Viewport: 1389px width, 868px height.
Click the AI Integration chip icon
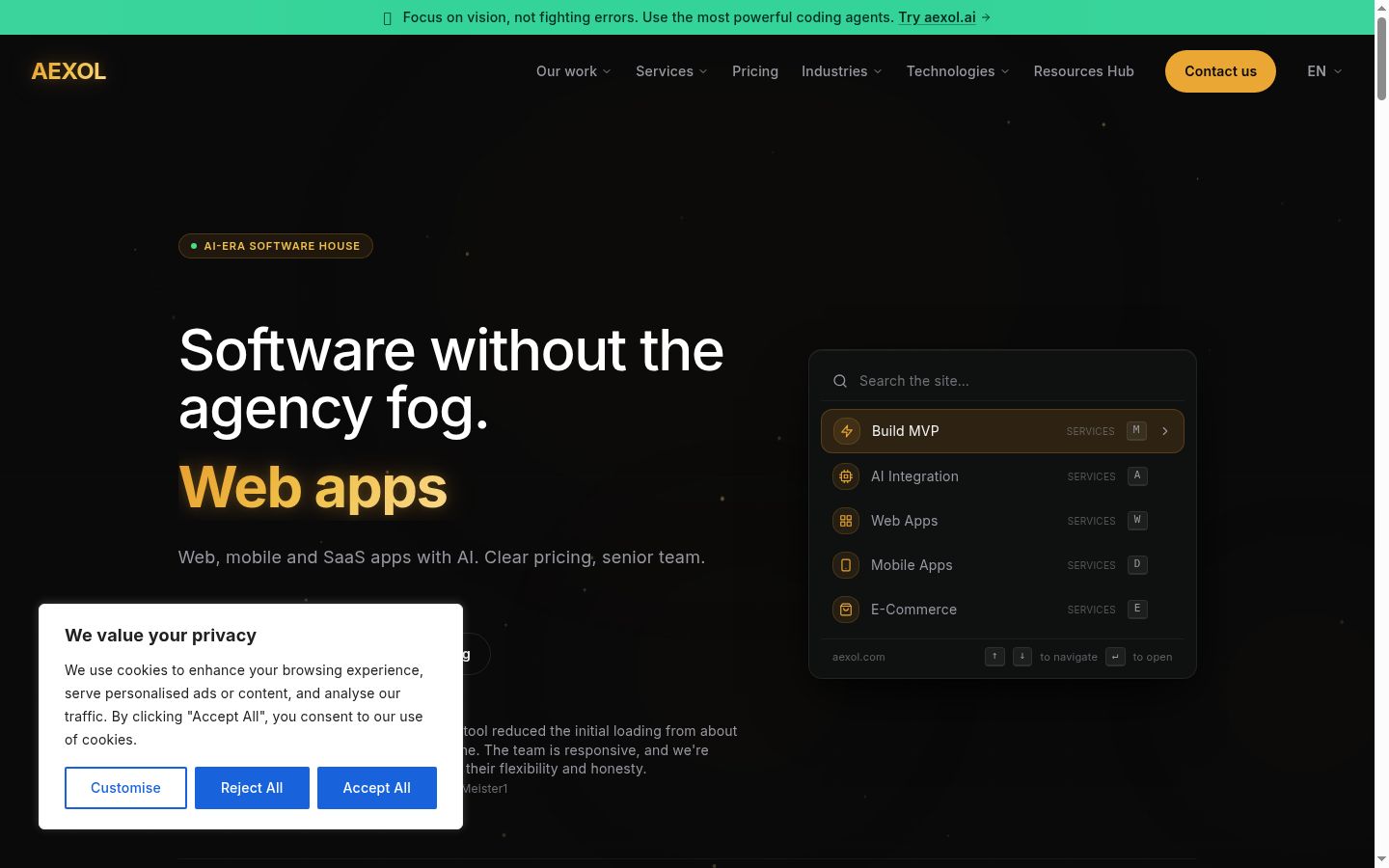846,476
